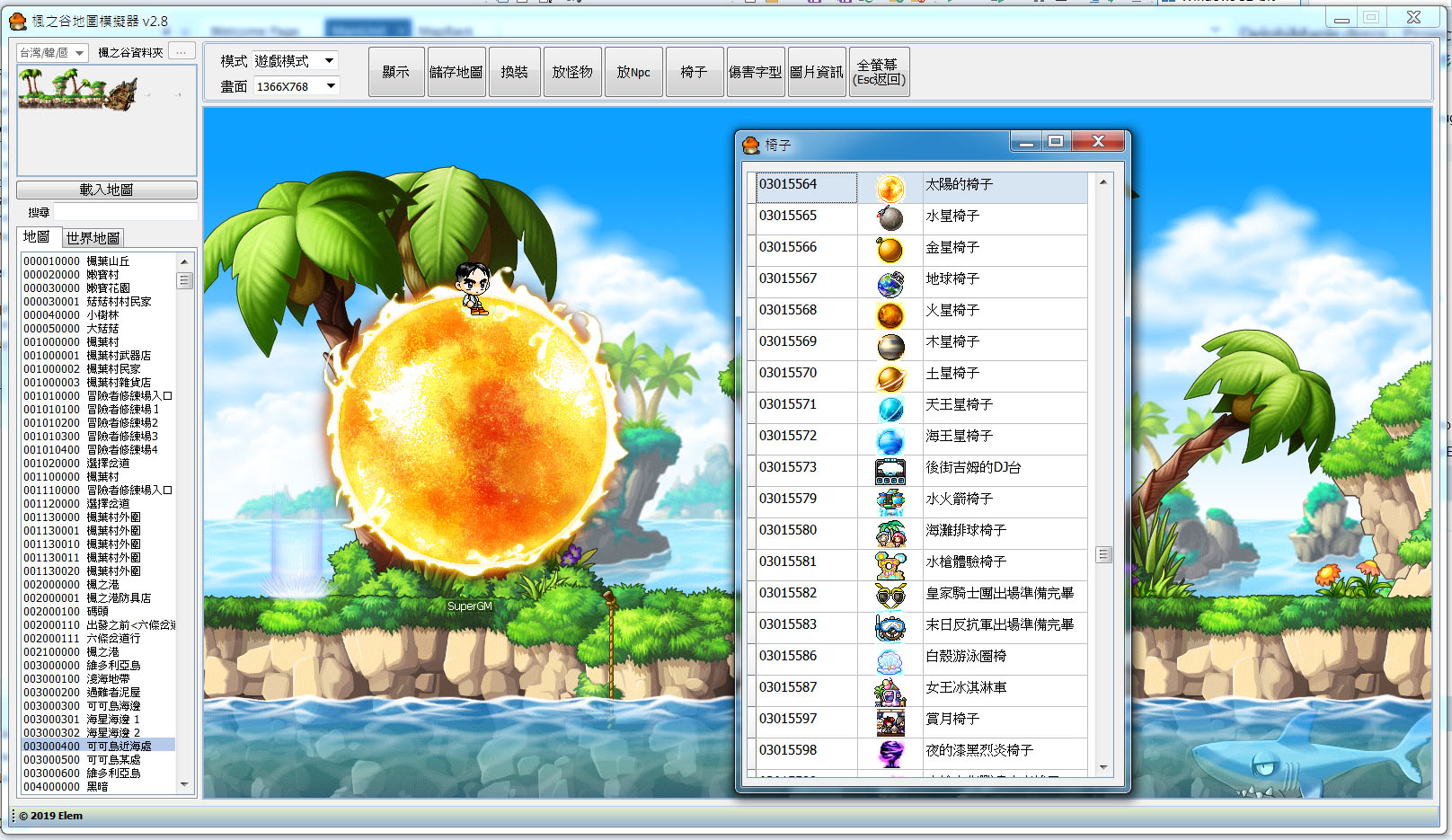This screenshot has height=840, width=1452.
Task: Minimize the 椅子 chair window
Action: click(1026, 142)
